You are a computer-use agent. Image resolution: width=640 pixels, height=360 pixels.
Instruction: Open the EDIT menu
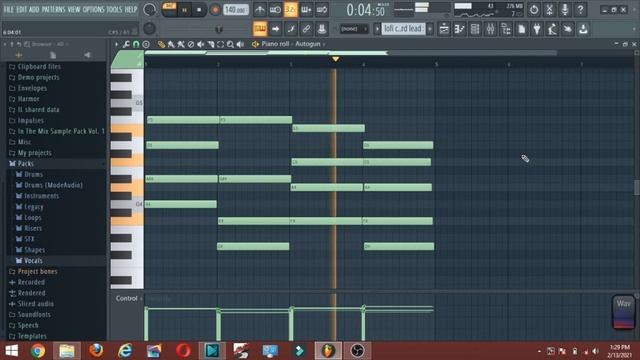[21, 9]
